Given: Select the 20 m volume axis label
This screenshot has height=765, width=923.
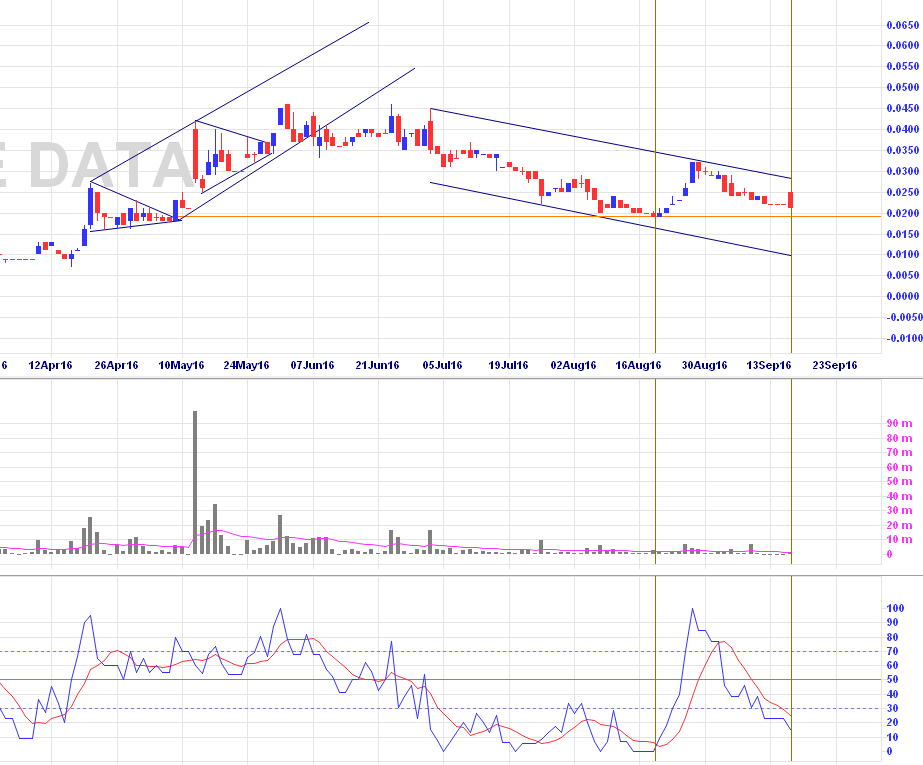Looking at the screenshot, I should pos(899,525).
